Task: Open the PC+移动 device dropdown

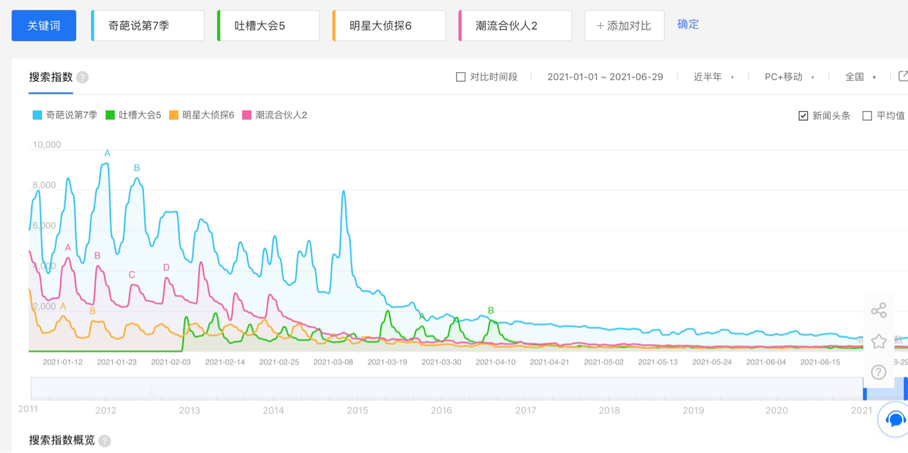Action: 789,77
